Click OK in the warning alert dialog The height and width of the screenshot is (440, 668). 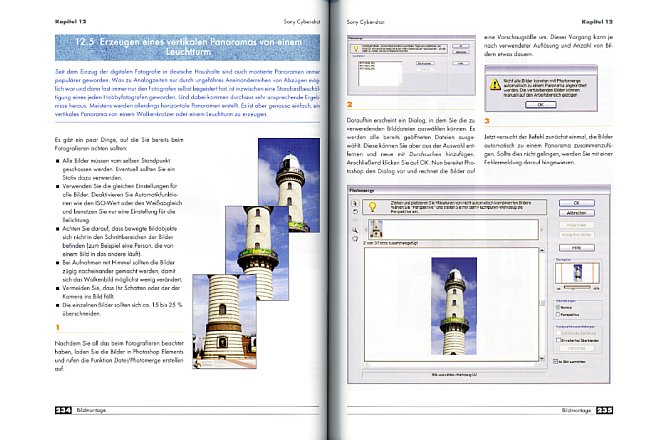point(541,104)
